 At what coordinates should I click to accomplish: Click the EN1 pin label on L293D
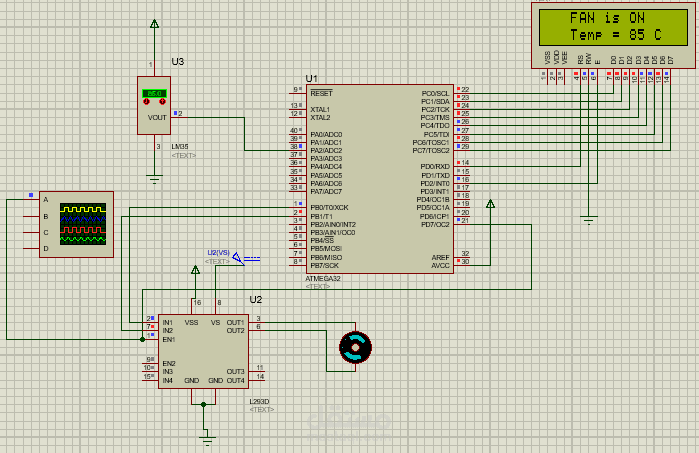(x=169, y=340)
